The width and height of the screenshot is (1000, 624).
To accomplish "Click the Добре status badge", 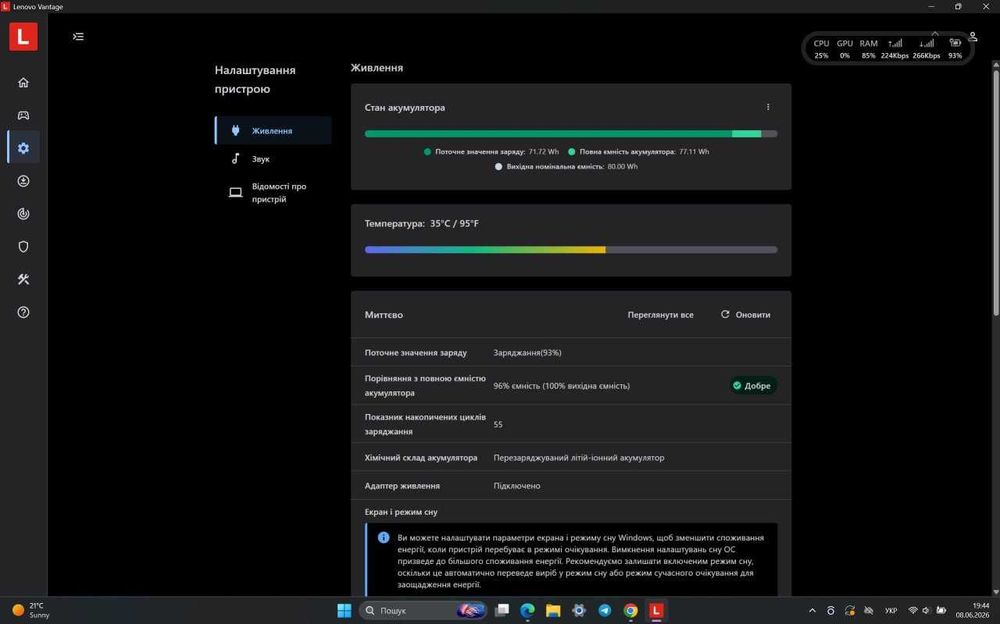I will coord(753,385).
